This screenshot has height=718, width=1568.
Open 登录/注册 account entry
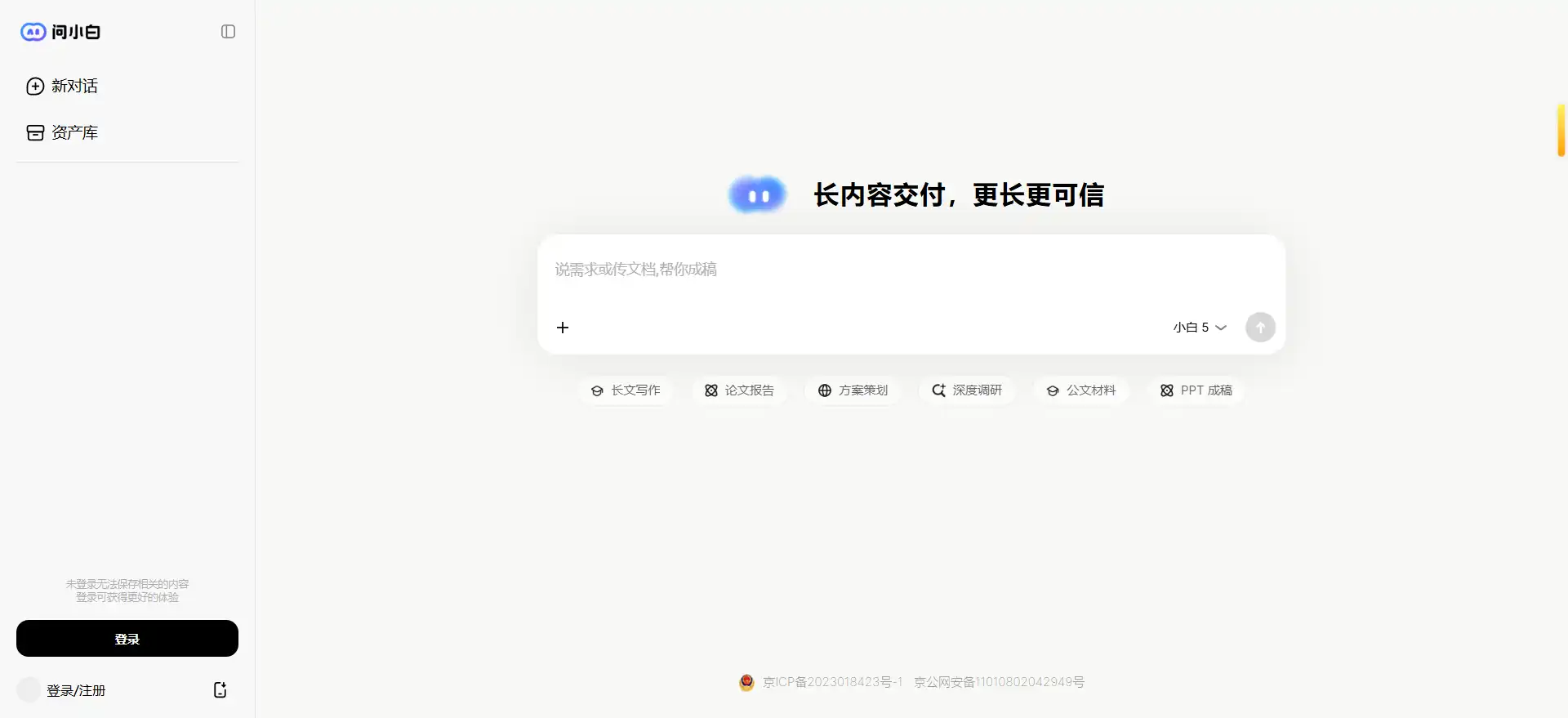(x=76, y=691)
